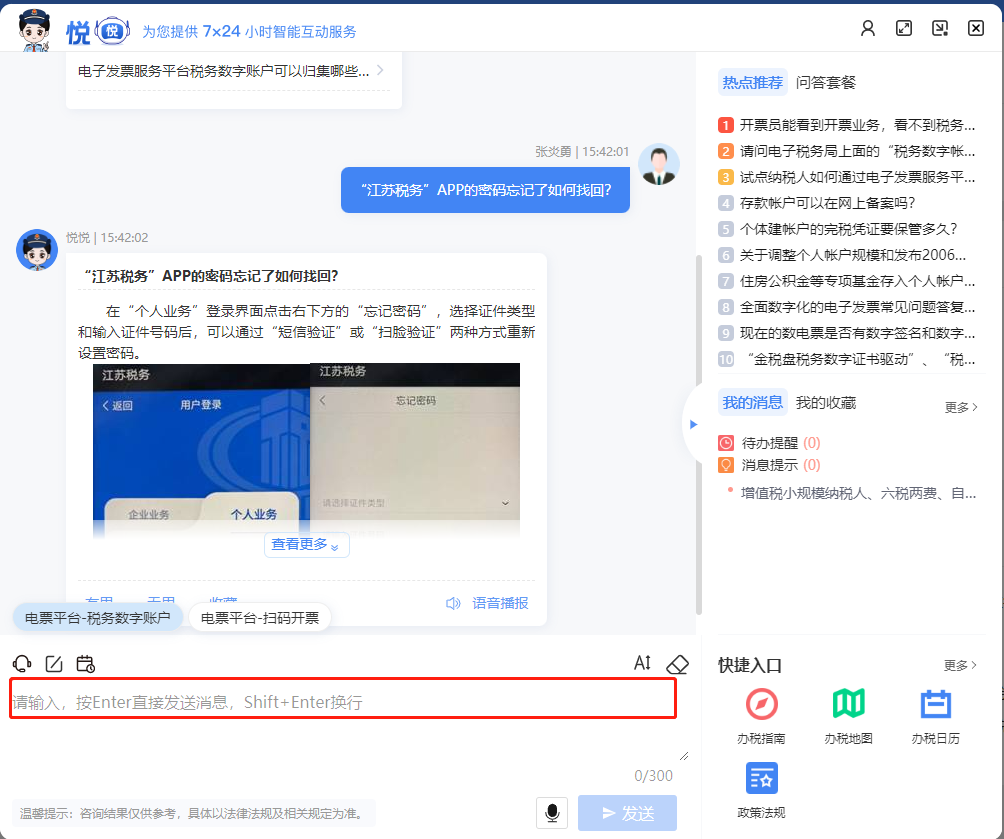
Task: Click the 忘记密码 screenshot thumbnail
Action: pyautogui.click(x=415, y=450)
